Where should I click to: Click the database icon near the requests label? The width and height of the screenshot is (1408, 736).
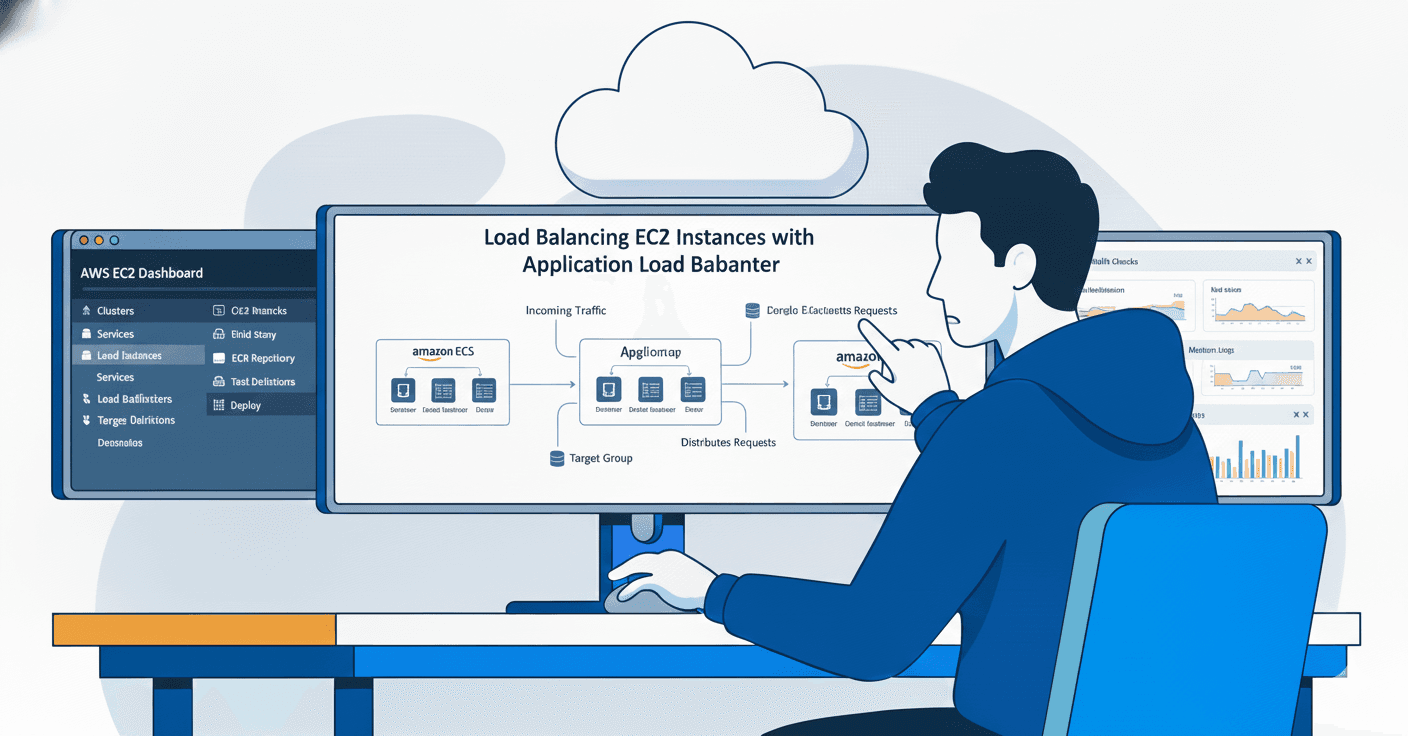coord(751,310)
